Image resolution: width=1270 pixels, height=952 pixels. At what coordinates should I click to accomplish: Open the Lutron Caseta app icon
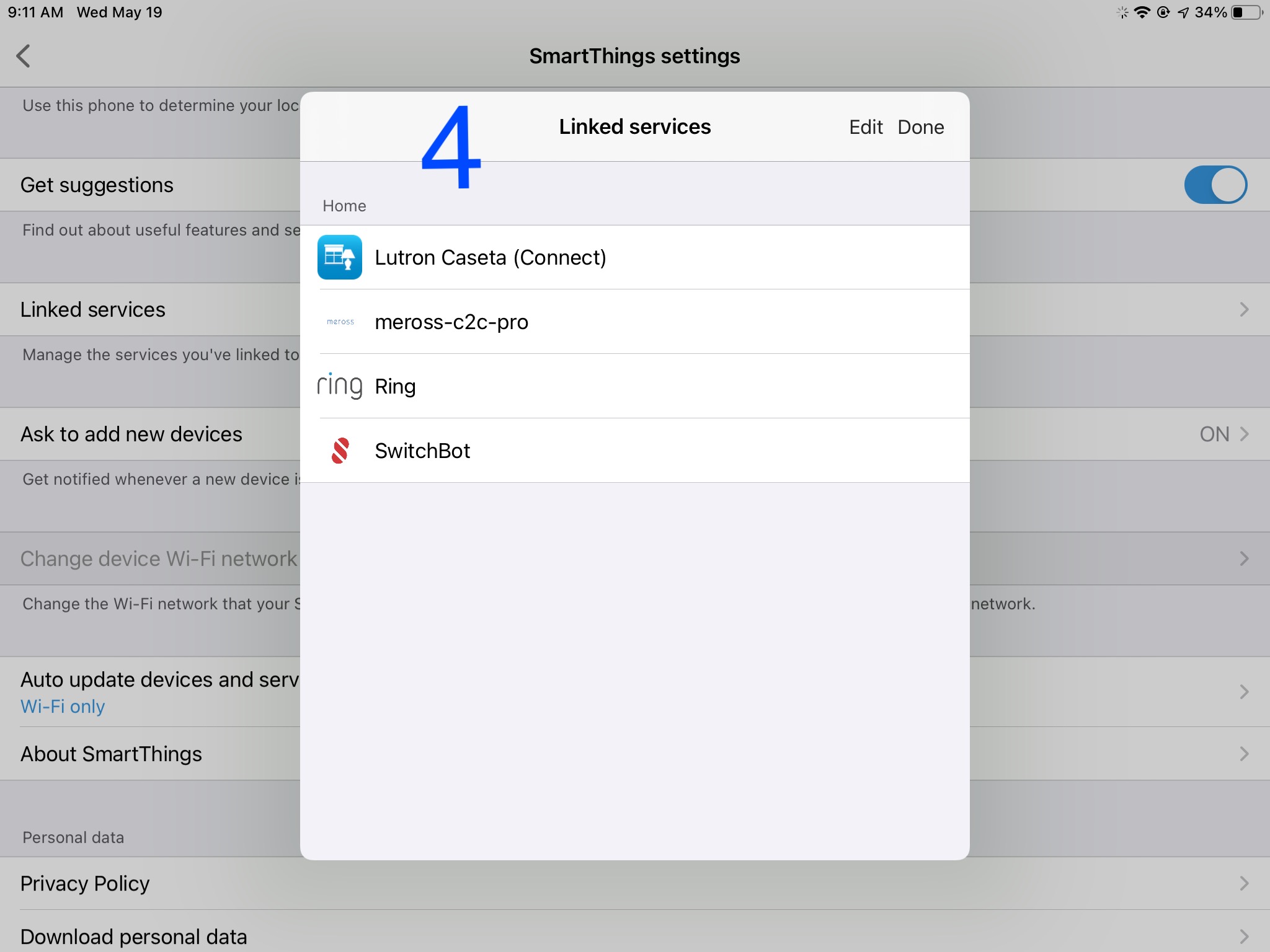[340, 257]
